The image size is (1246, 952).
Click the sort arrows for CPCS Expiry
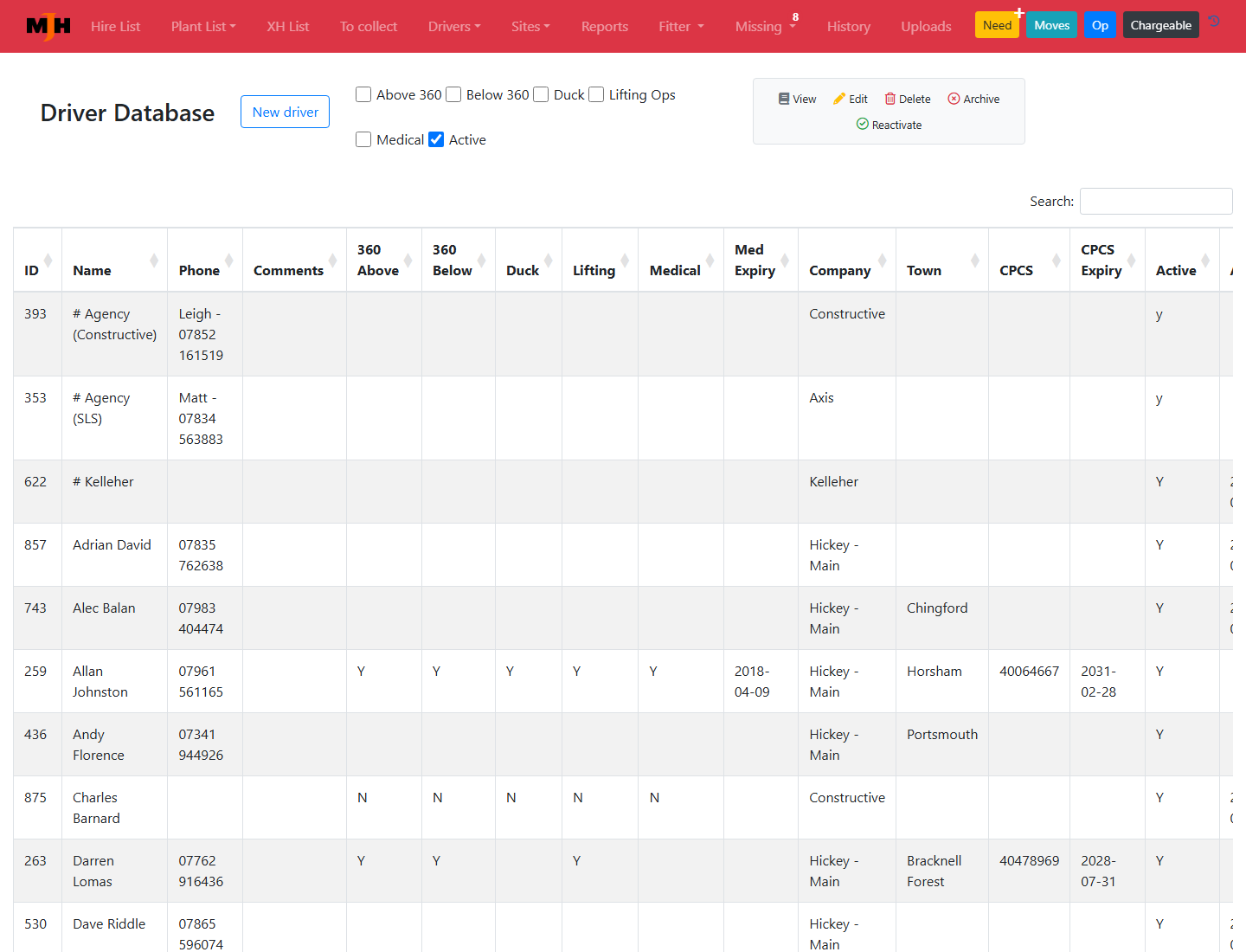tap(1132, 260)
